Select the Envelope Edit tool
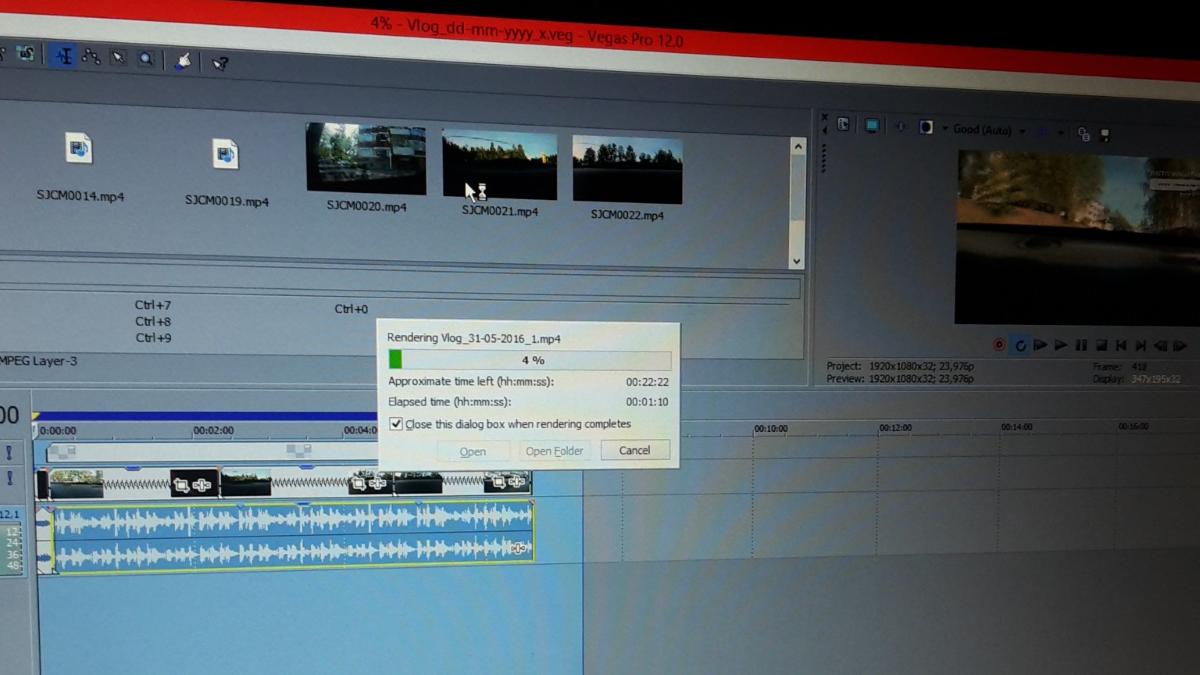This screenshot has height=675, width=1200. pyautogui.click(x=91, y=57)
